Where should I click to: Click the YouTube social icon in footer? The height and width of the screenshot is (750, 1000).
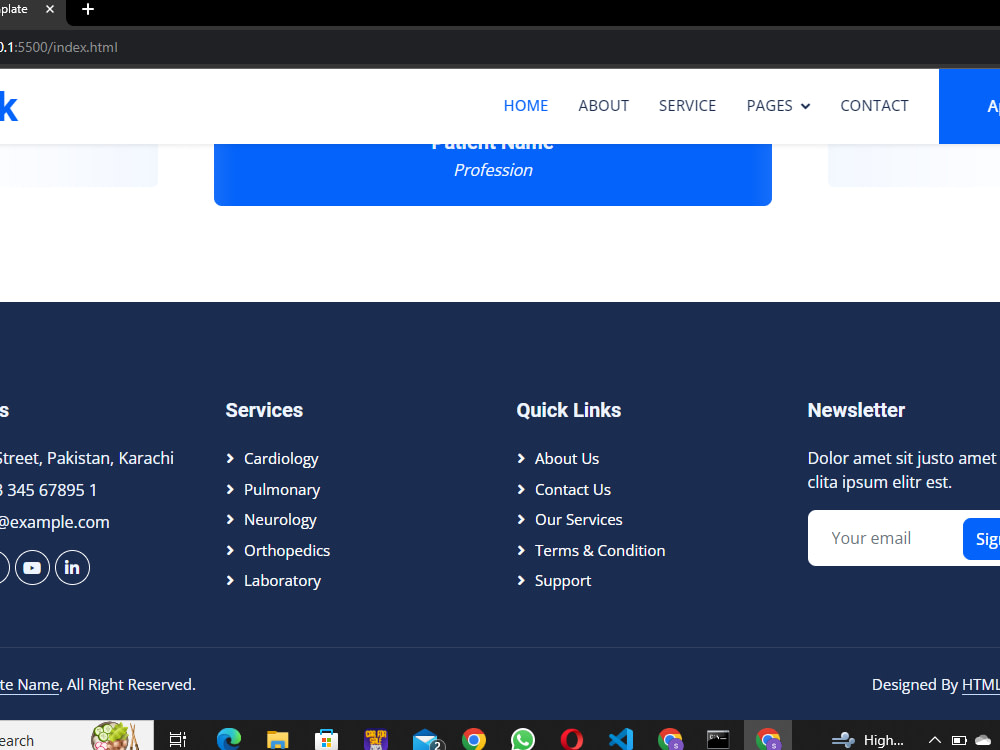(32, 568)
